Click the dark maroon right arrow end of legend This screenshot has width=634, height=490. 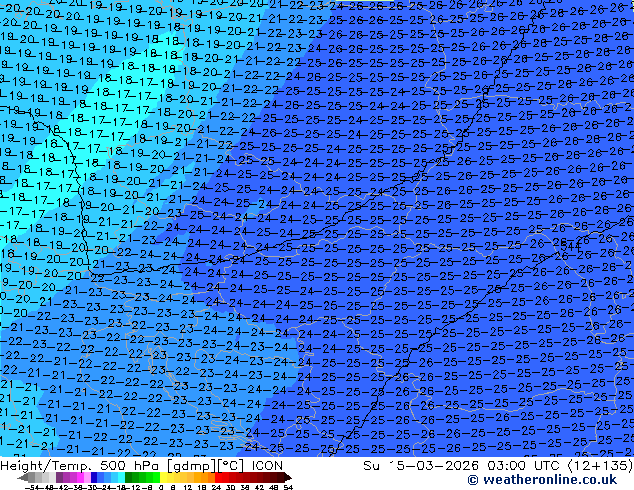(288, 477)
